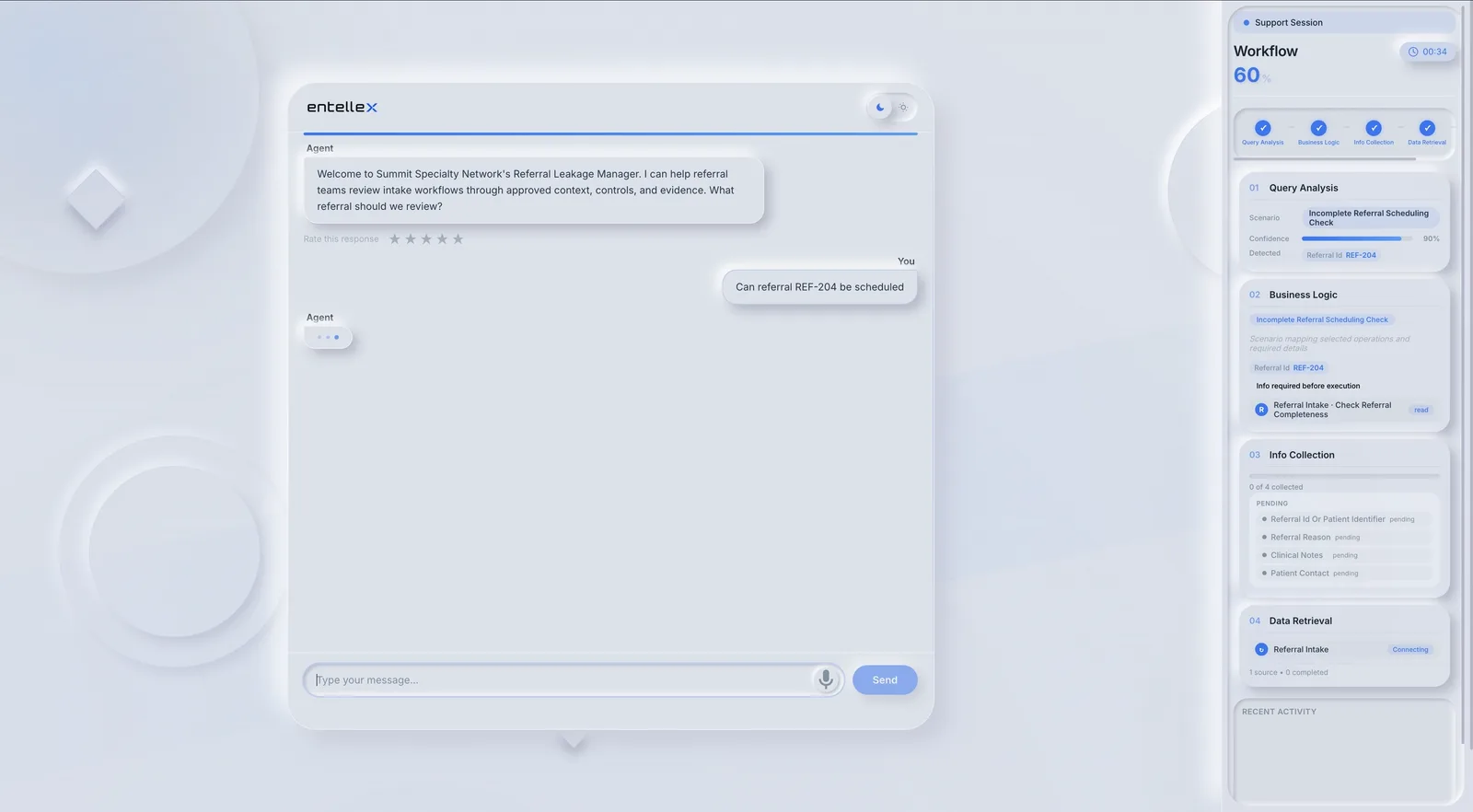Click the Clinical Notes pending row
Image resolution: width=1473 pixels, height=812 pixels.
pyautogui.click(x=1344, y=555)
